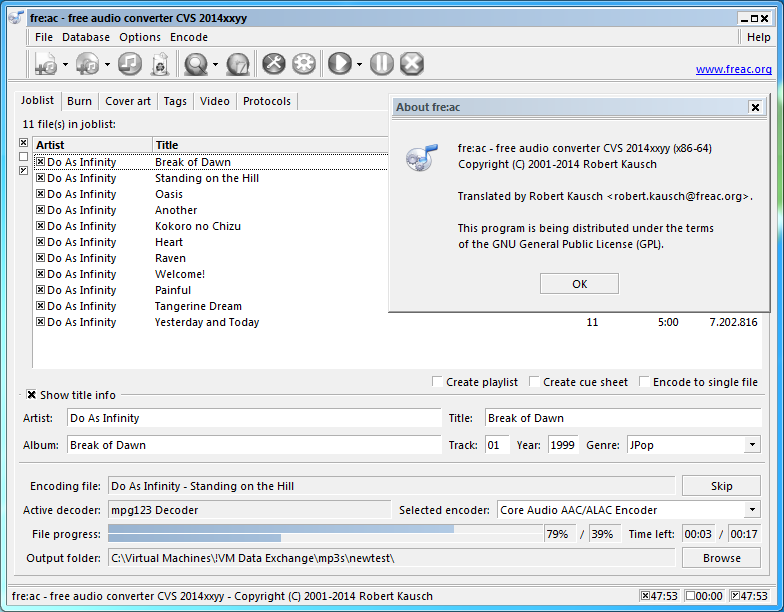
Task: Edit the Year field showing 1999
Action: (563, 444)
